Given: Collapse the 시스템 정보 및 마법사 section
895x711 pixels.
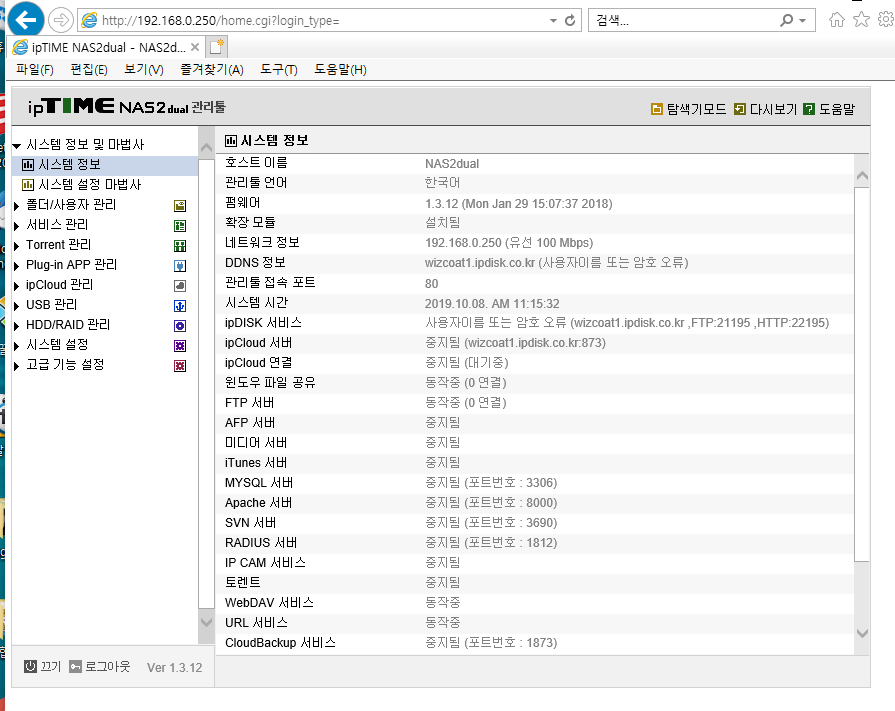Looking at the screenshot, I should click(17, 146).
